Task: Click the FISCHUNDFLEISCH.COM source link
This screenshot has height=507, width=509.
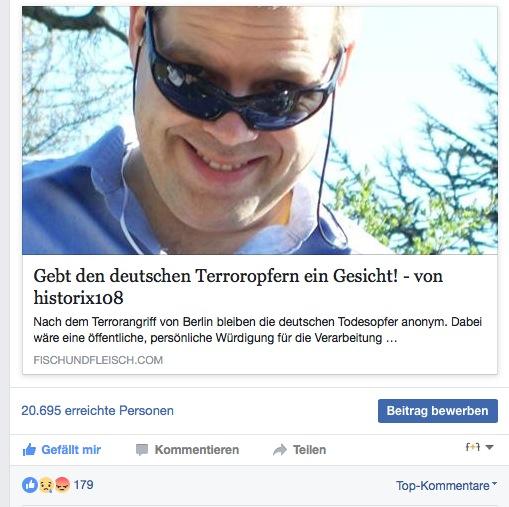Action: 98,360
